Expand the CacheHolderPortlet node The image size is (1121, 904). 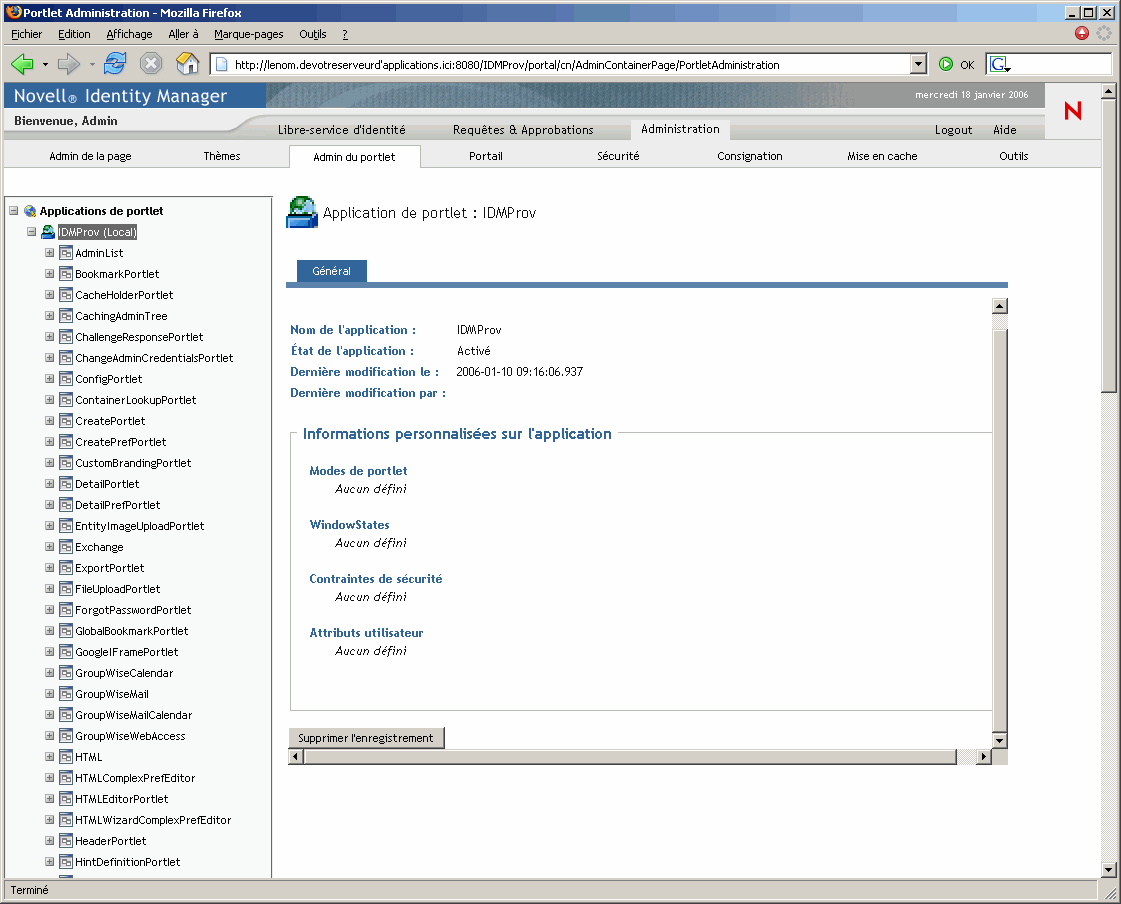pos(49,295)
